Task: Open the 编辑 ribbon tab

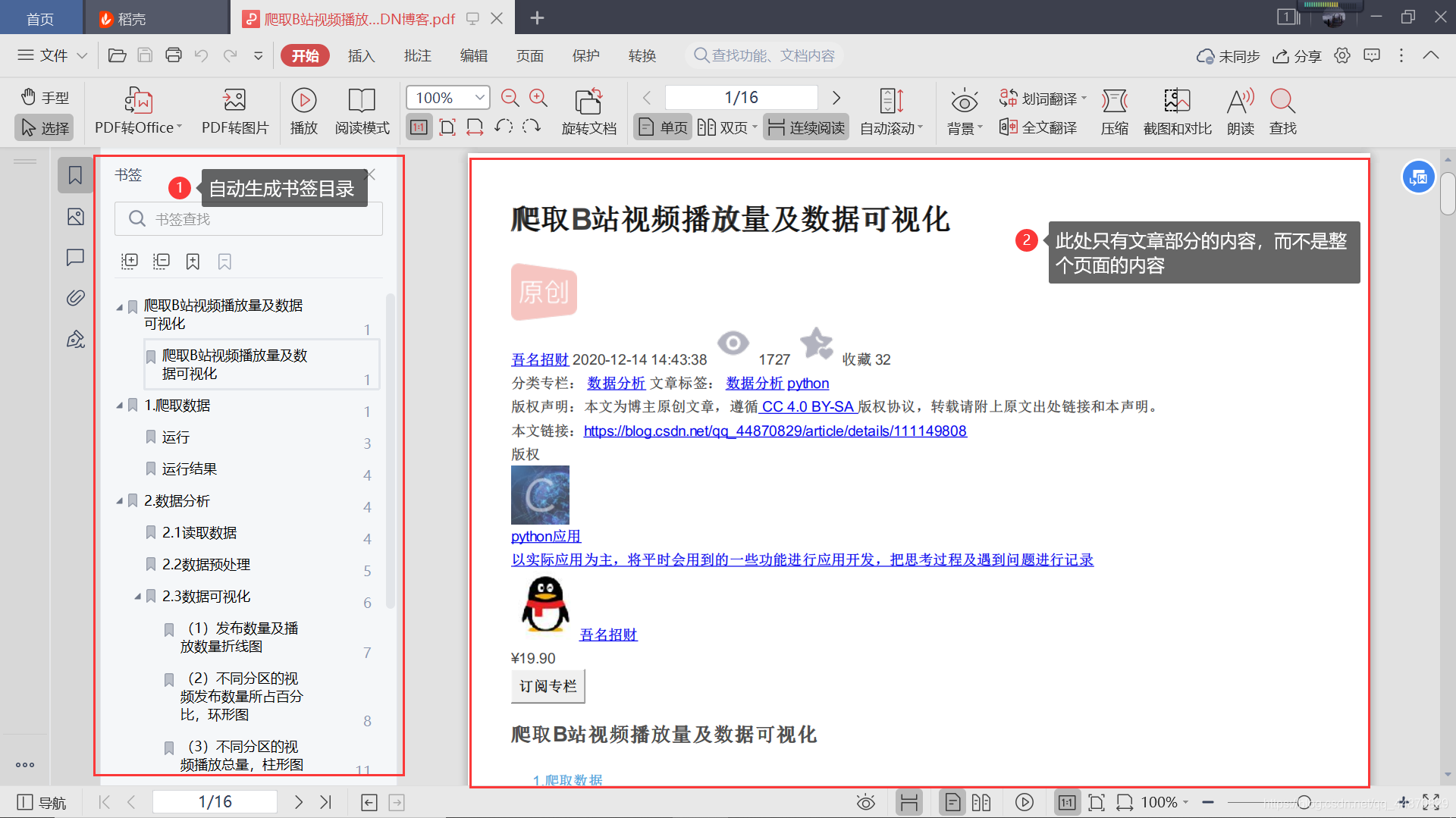Action: 473,55
